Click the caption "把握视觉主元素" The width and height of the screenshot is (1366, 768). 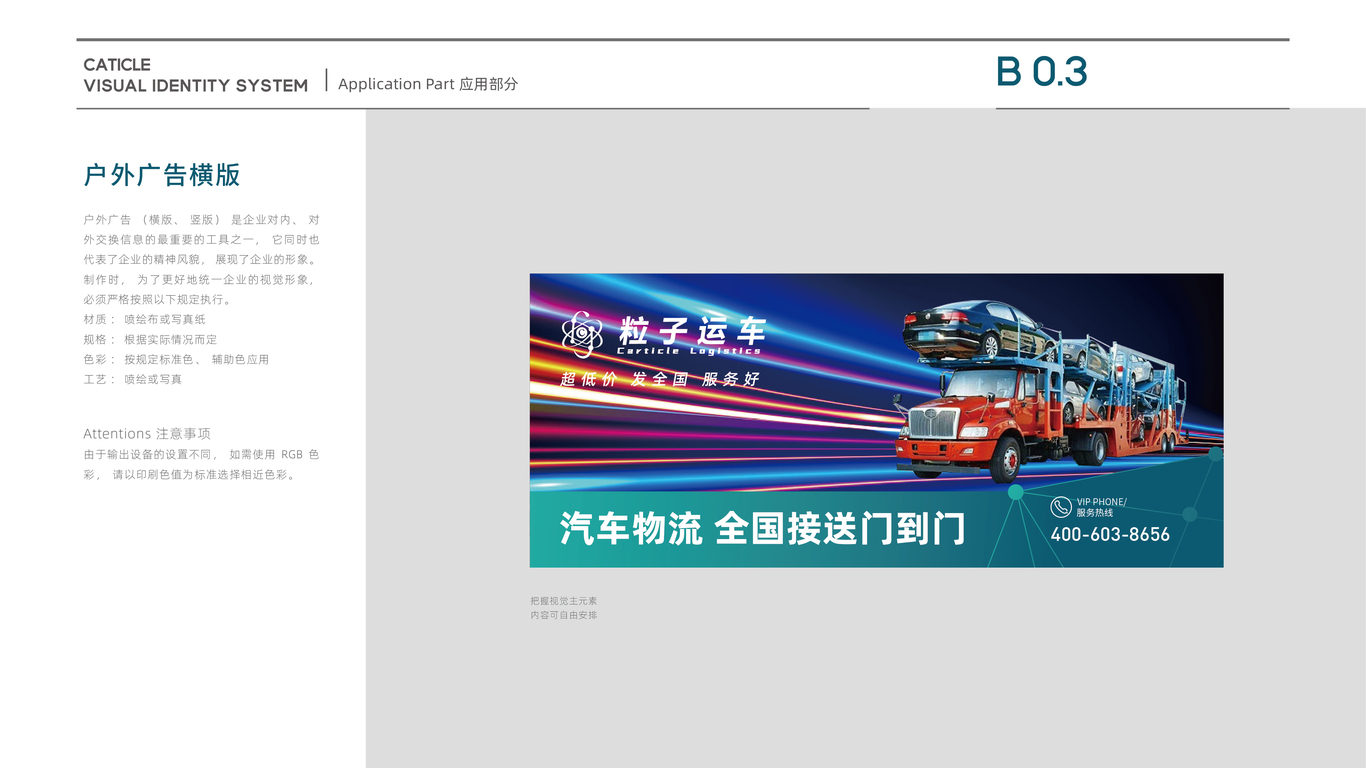pyautogui.click(x=564, y=601)
